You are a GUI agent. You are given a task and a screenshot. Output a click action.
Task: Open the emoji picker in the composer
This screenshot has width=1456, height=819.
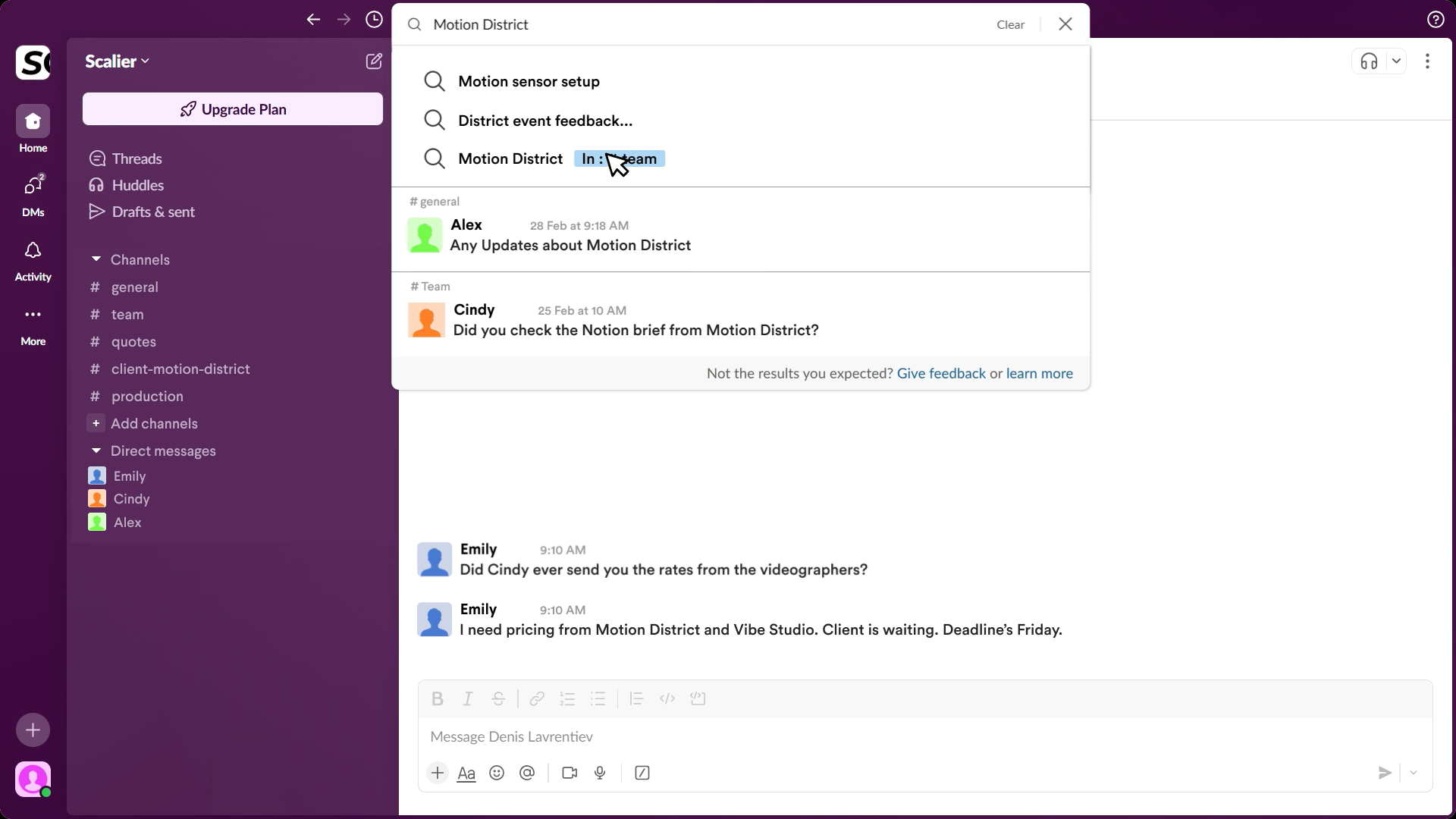click(x=497, y=773)
